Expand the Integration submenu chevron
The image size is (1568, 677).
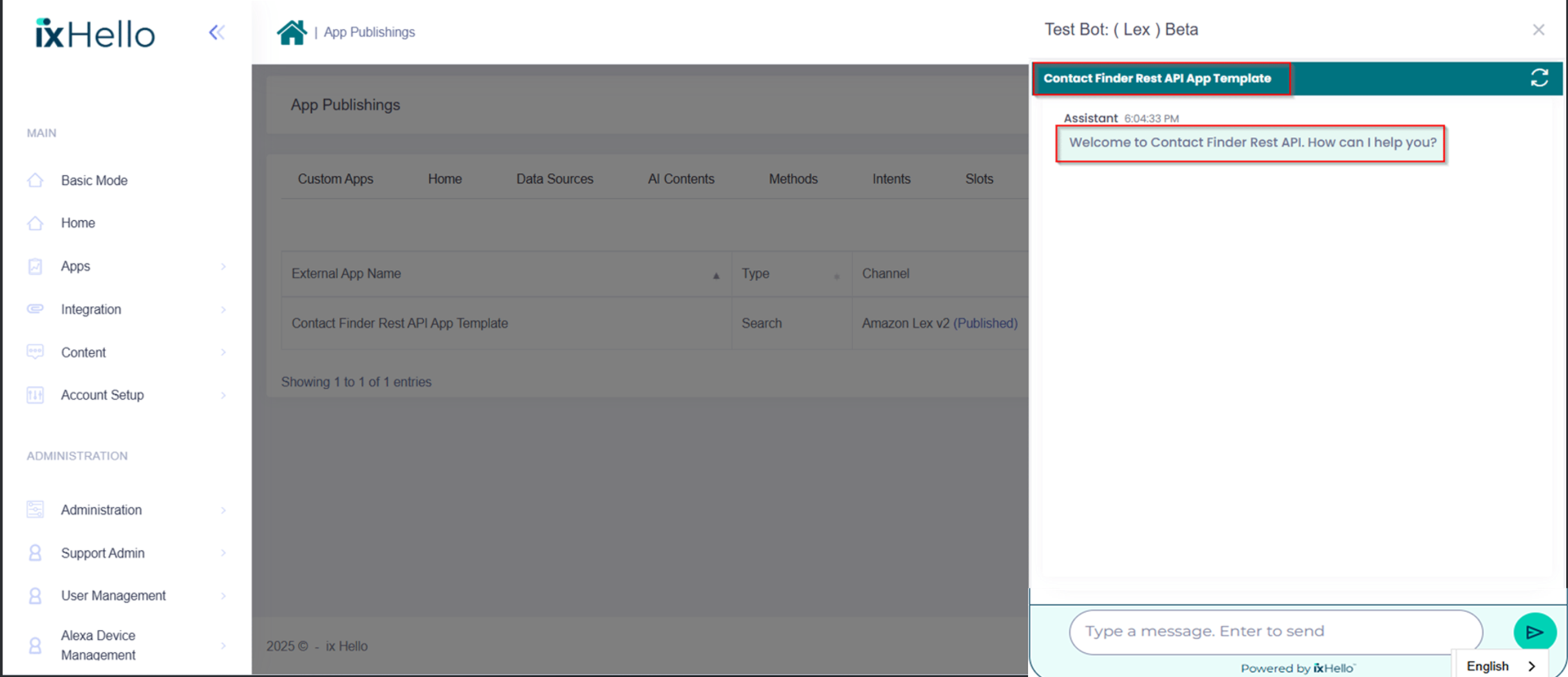[x=223, y=310]
